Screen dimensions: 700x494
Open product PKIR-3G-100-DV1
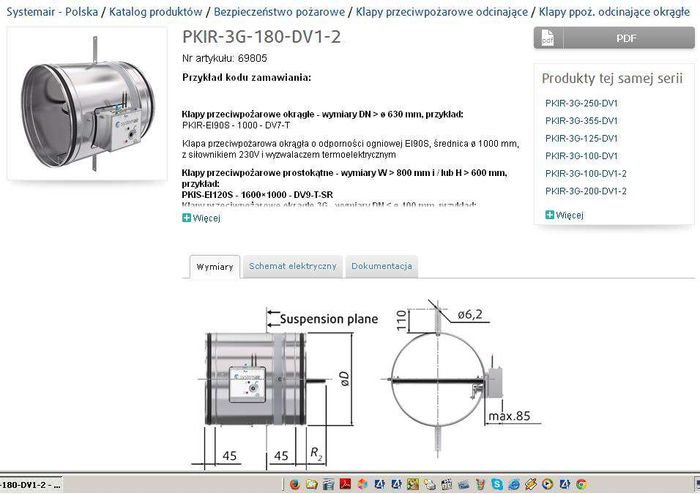581,156
